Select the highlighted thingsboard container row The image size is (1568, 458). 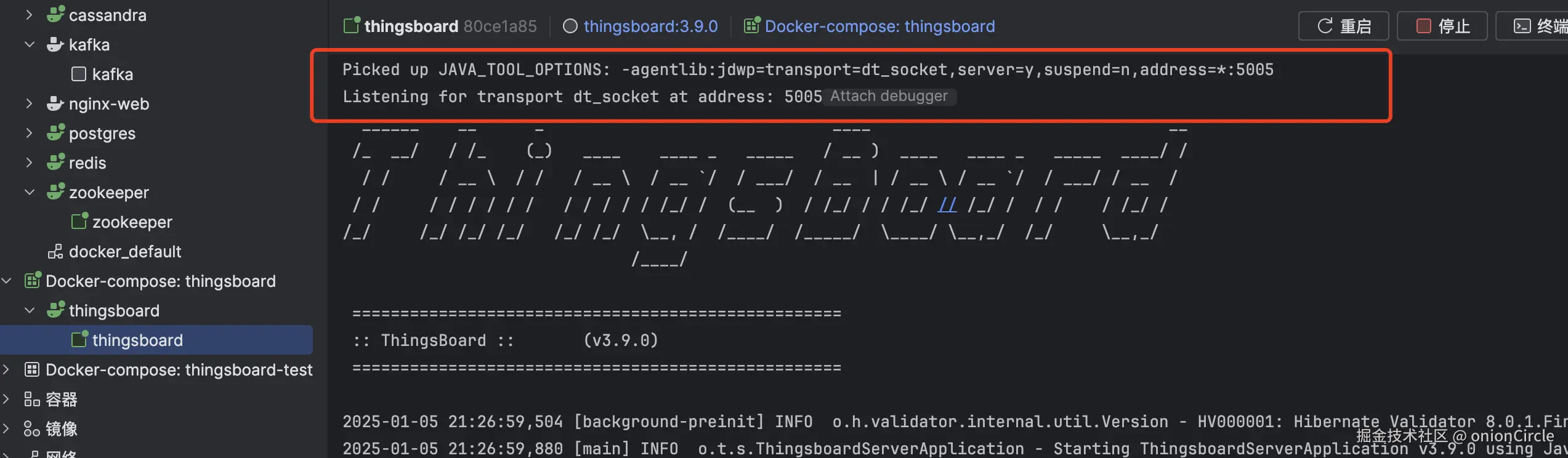[156, 340]
